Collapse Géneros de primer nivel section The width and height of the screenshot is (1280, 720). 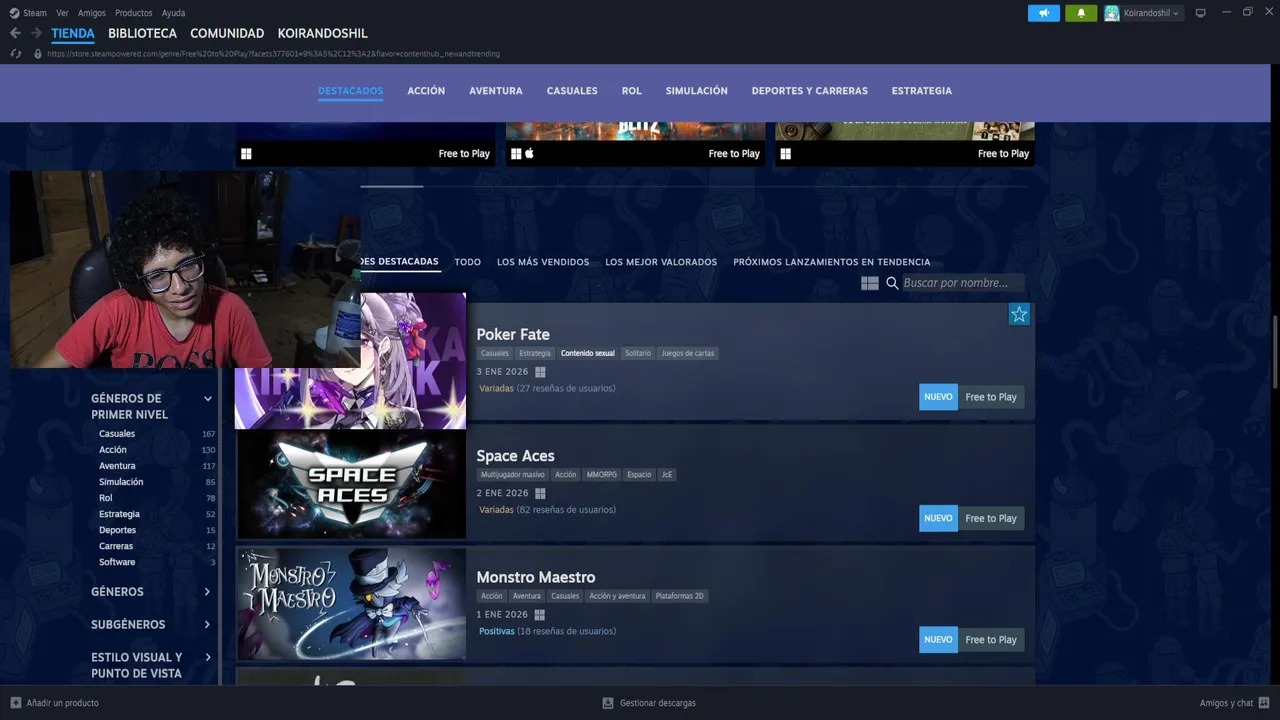tap(208, 399)
